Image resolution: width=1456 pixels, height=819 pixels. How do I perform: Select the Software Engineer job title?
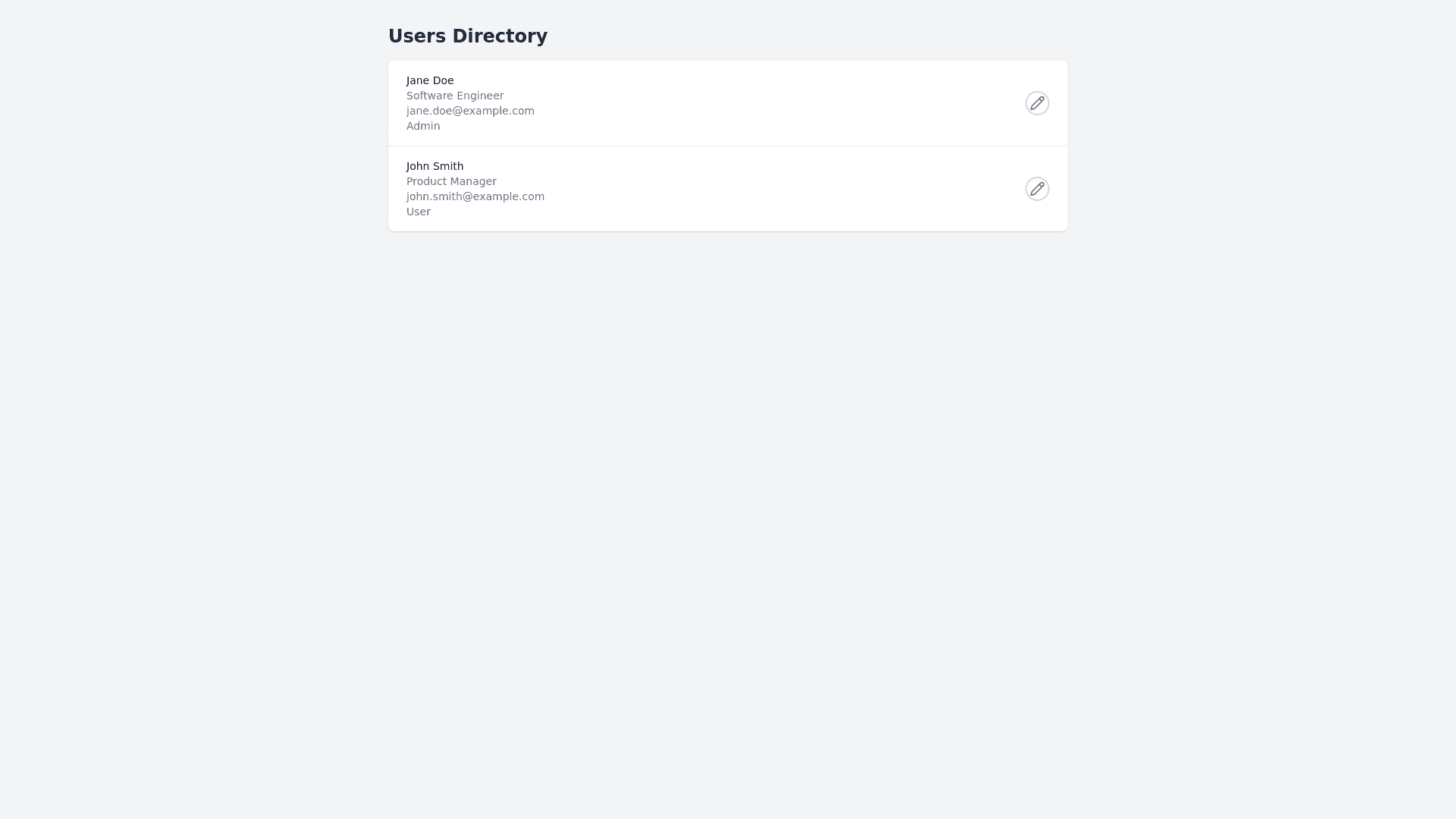[x=454, y=96]
